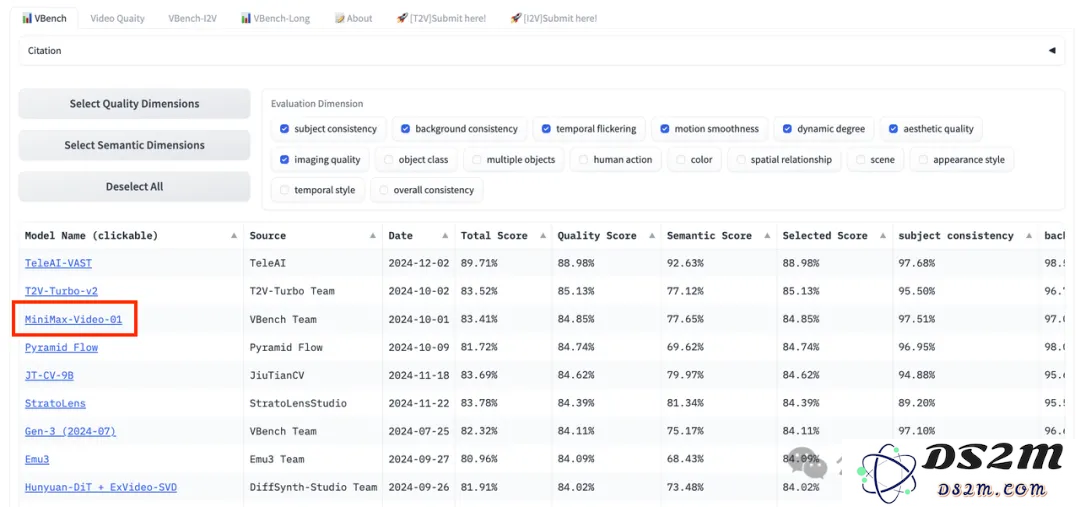Viewport: 1080px width, 507px height.
Task: Open the VBench-Long tab
Action: [x=275, y=19]
